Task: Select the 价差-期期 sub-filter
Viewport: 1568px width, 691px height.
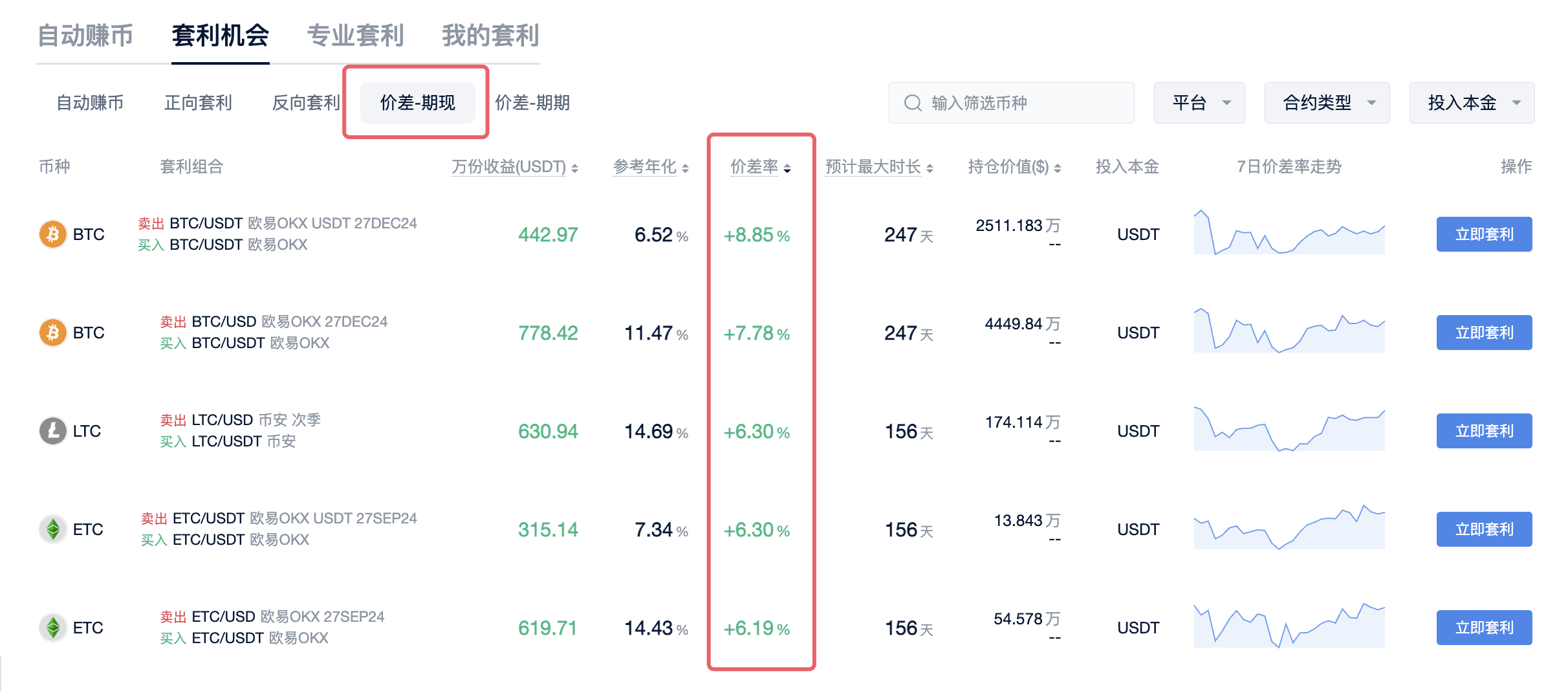Action: point(532,103)
